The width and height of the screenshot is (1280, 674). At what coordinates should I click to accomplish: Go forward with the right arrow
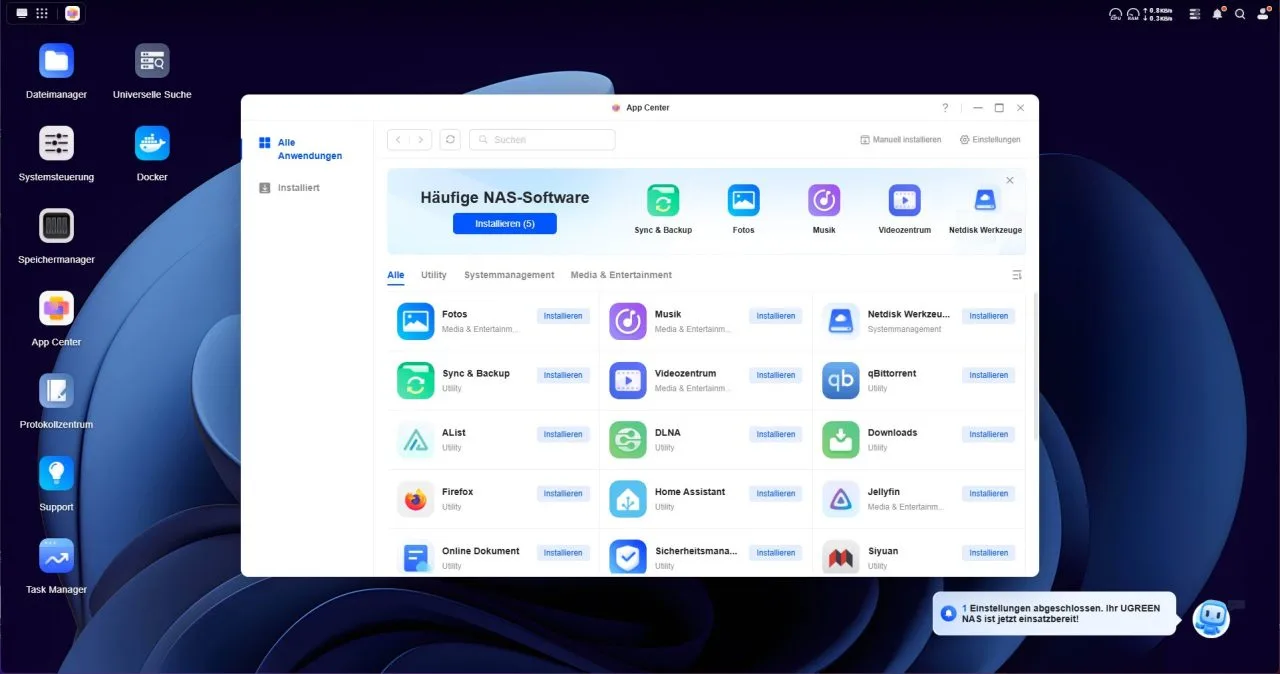click(421, 140)
